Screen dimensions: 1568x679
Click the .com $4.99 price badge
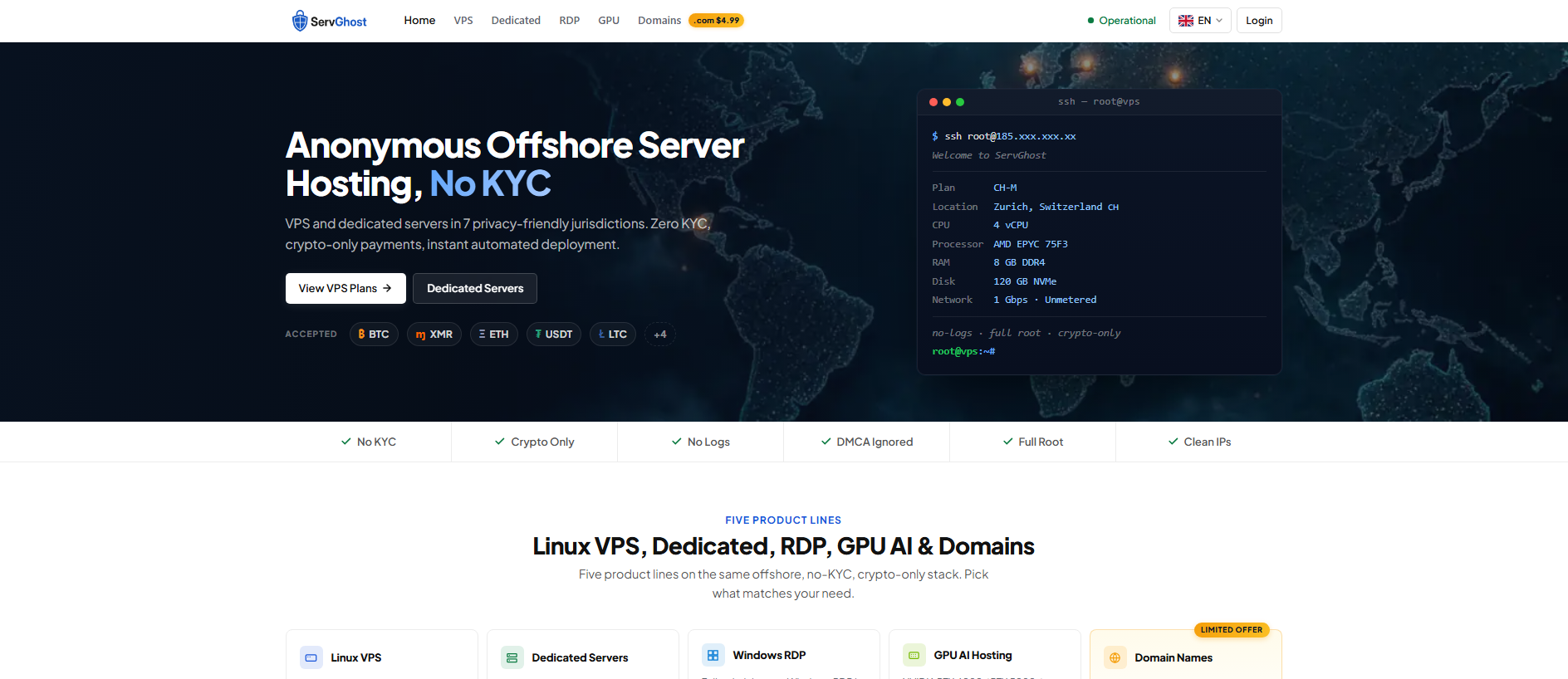pyautogui.click(x=716, y=21)
